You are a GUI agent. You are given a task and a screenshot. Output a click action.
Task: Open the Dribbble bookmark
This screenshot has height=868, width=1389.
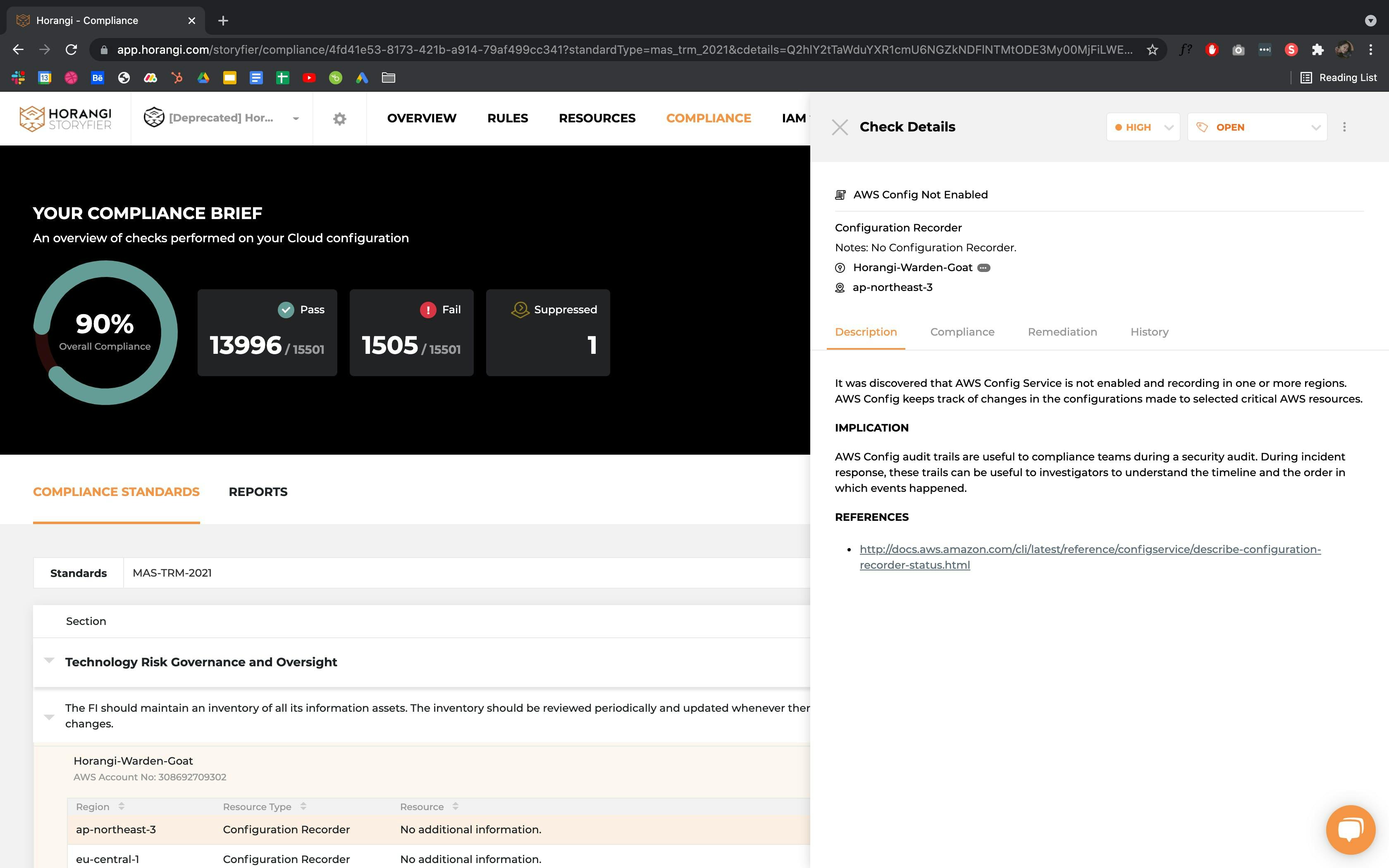click(71, 78)
